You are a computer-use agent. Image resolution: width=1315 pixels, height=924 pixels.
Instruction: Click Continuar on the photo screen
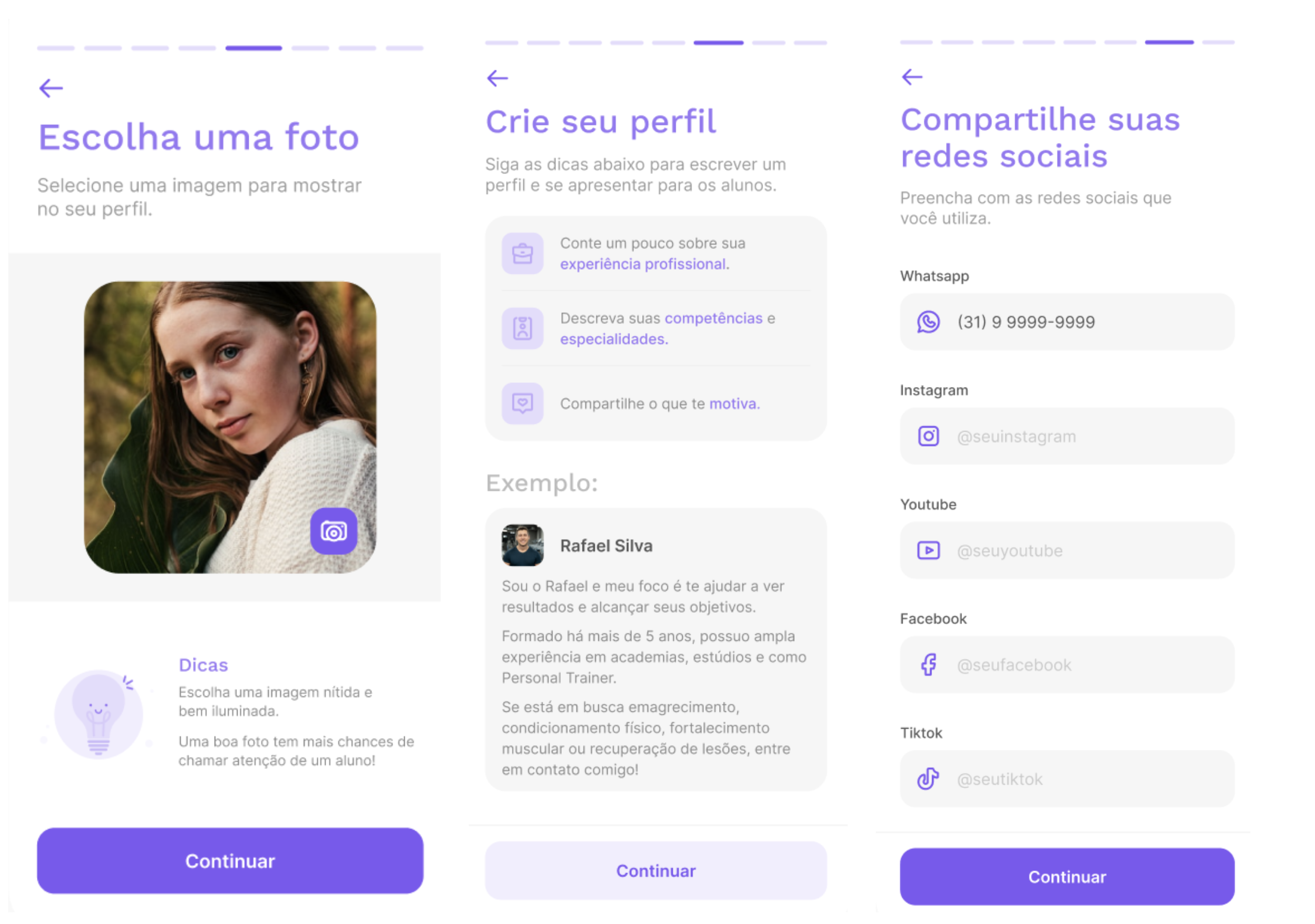coord(230,861)
